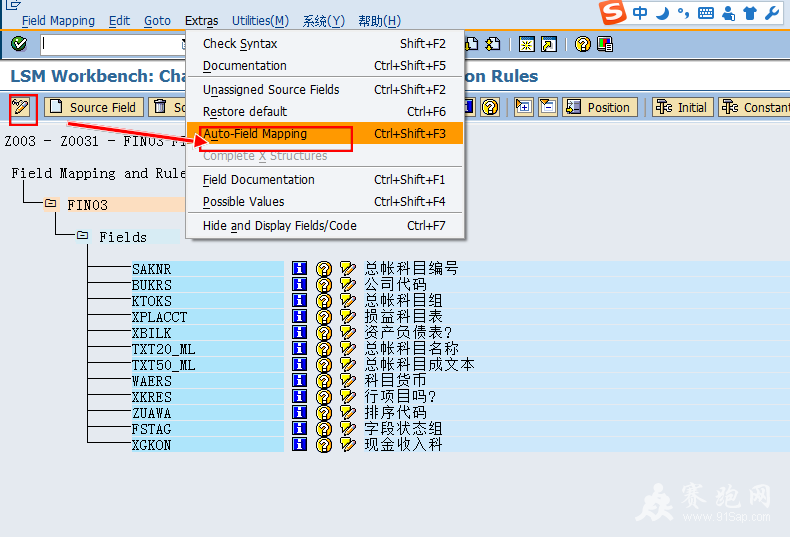This screenshot has height=537, width=790.
Task: Select the XBILK field row
Action: [208, 333]
